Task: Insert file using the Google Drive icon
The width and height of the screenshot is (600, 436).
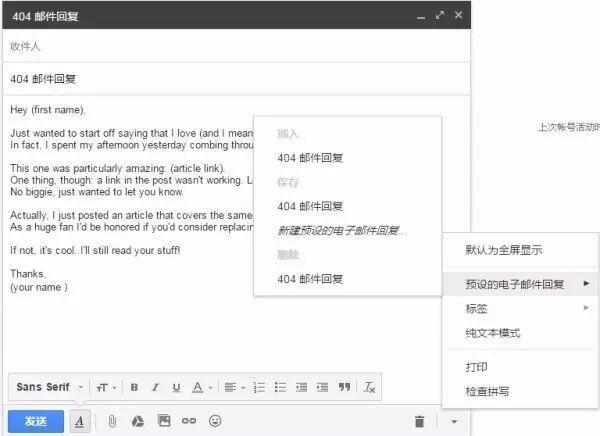Action: [x=138, y=421]
